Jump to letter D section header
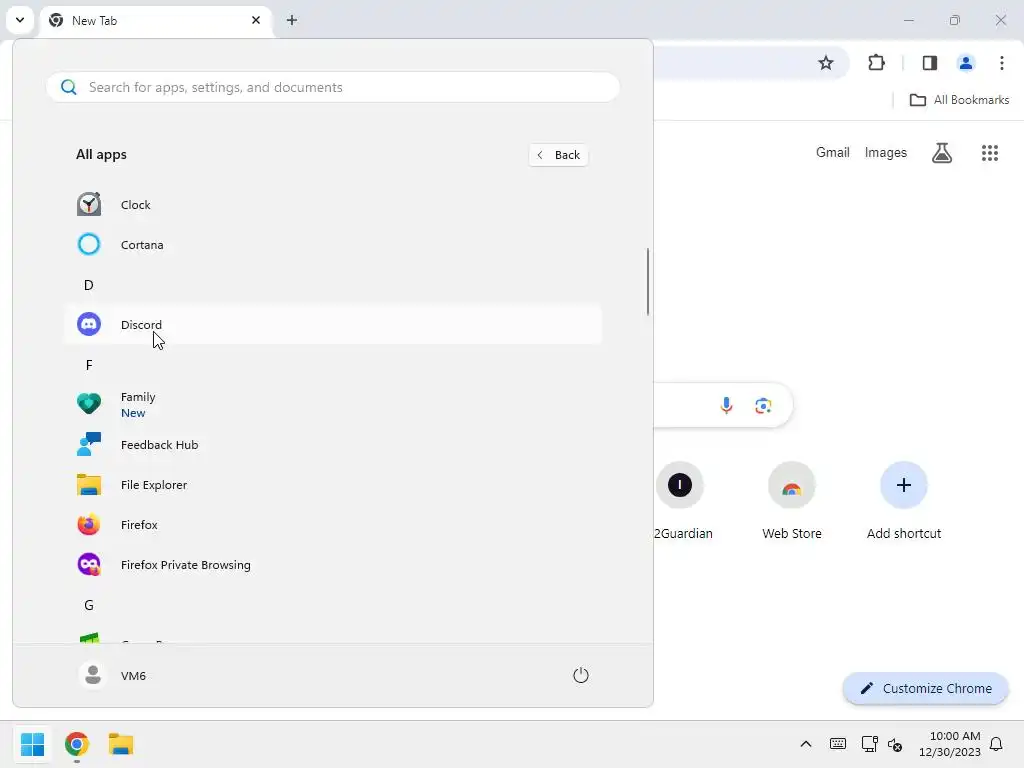The image size is (1024, 768). pyautogui.click(x=89, y=285)
